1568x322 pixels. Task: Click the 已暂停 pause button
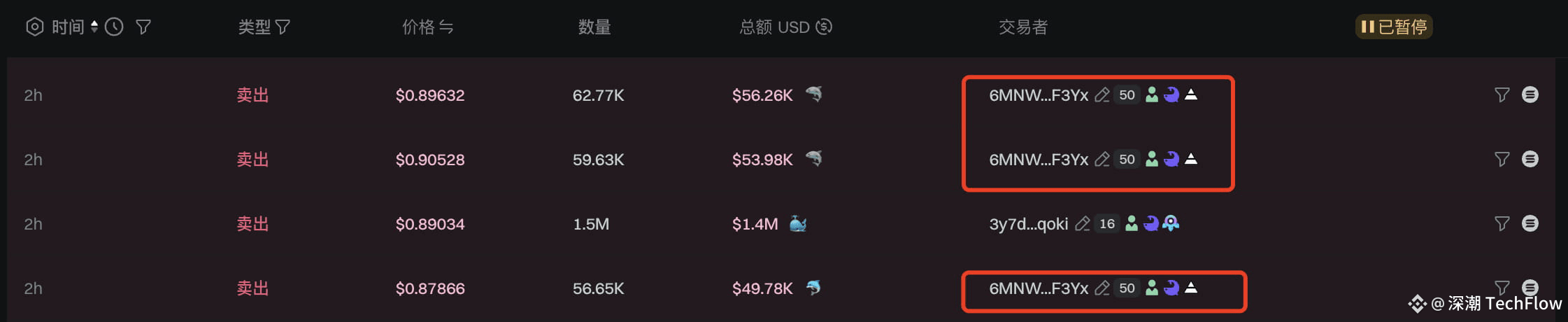tap(1394, 27)
